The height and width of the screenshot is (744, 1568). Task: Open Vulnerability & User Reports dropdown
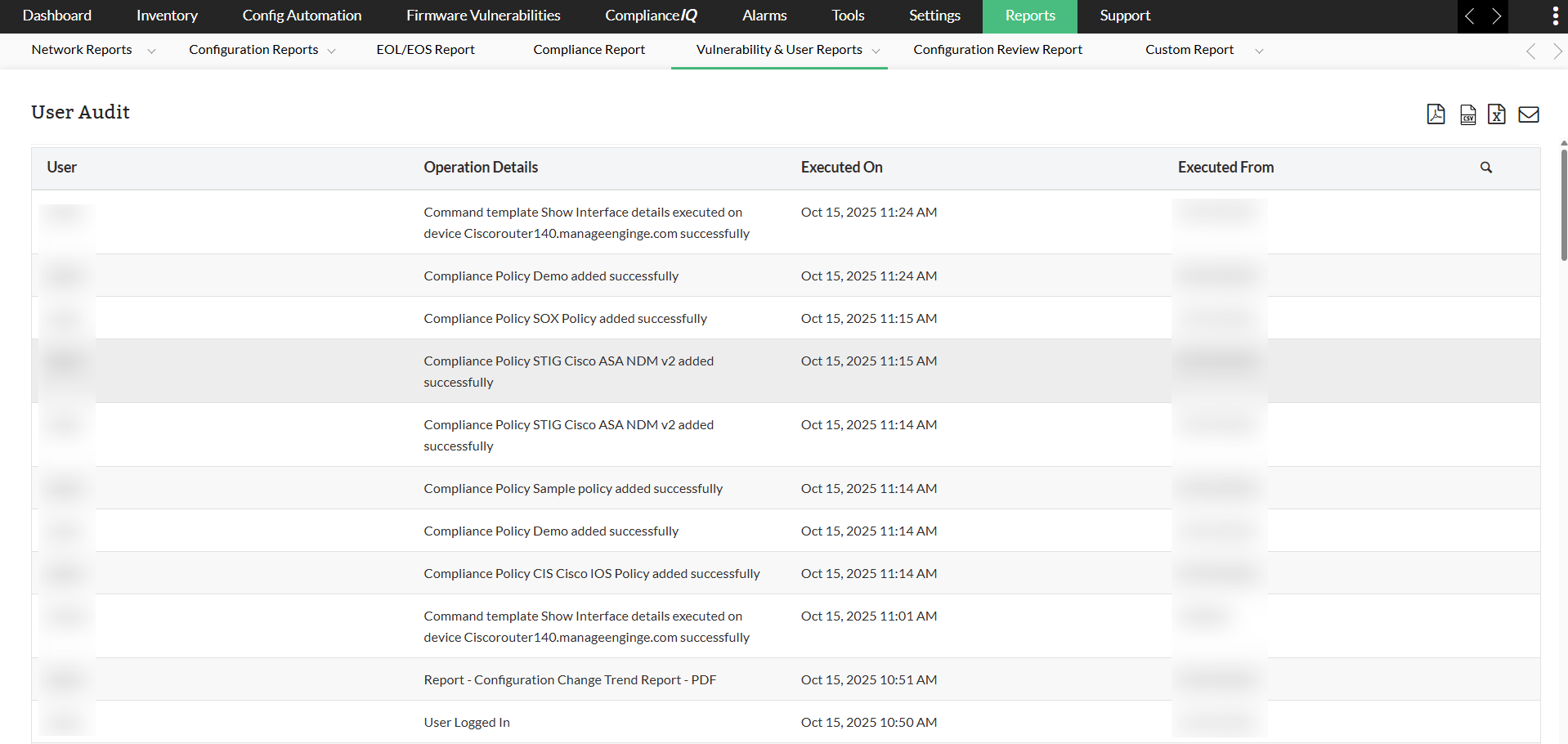[x=876, y=51]
